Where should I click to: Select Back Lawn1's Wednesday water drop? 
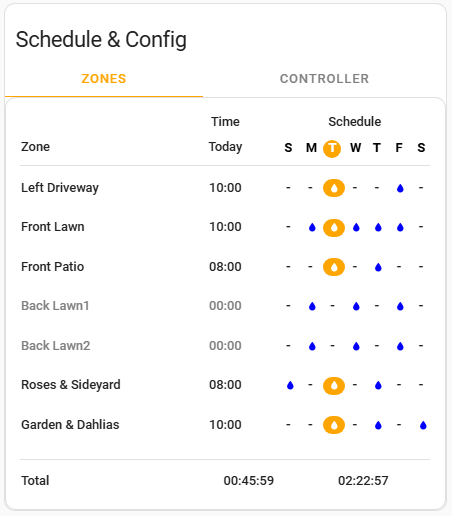356,306
